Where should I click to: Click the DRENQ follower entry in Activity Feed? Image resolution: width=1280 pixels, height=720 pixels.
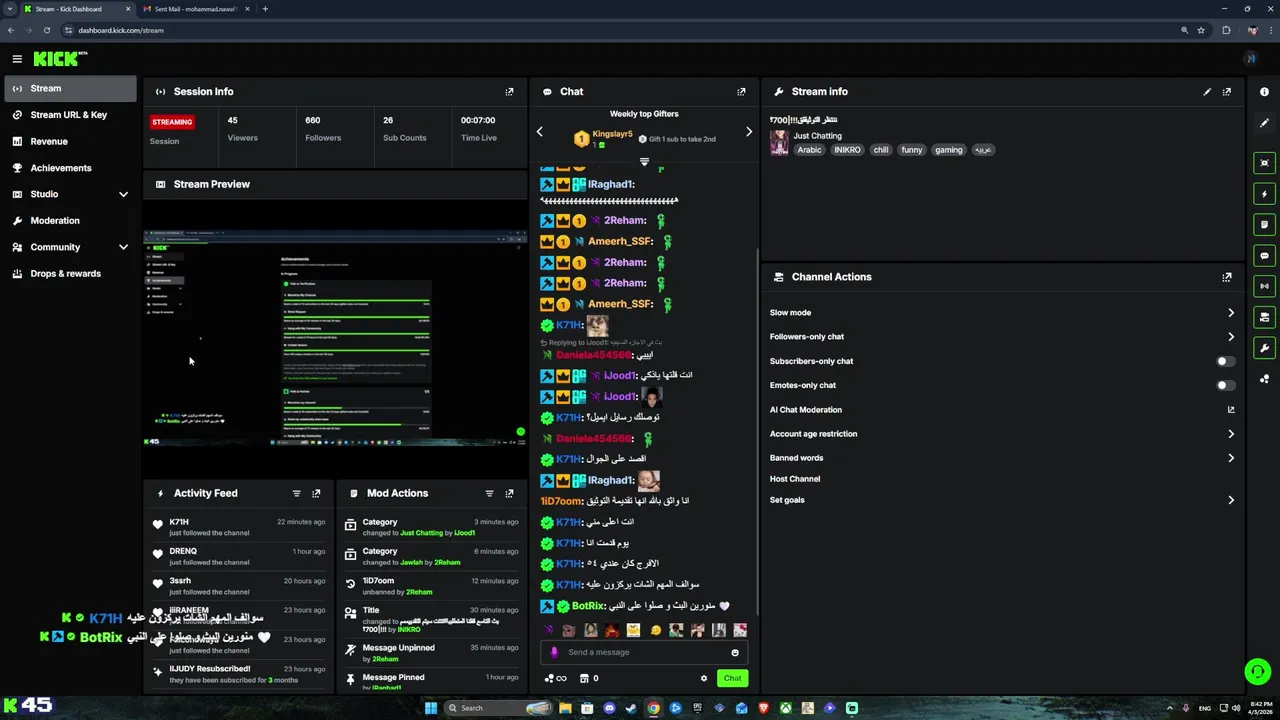click(x=240, y=557)
